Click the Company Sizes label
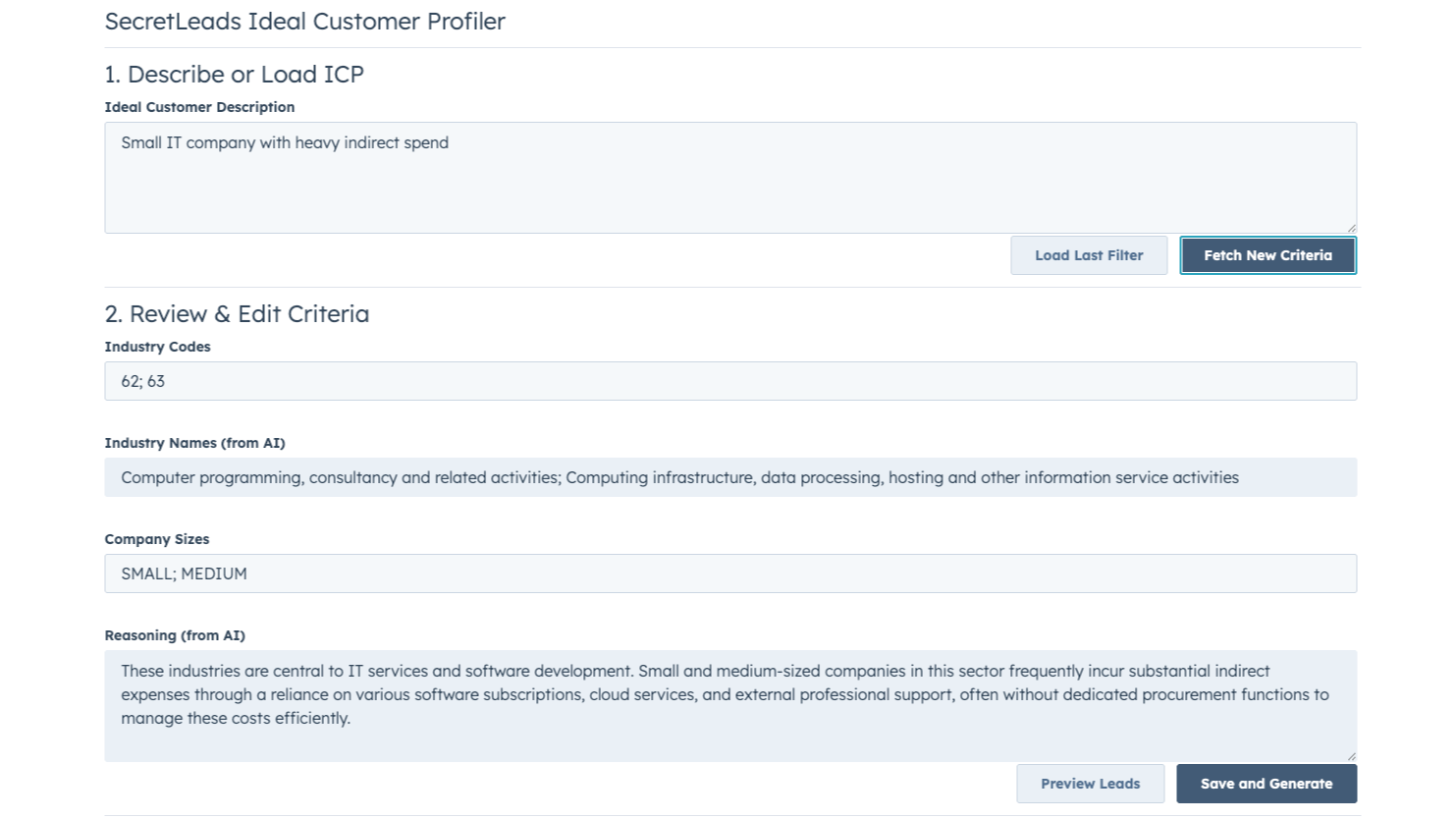Screen dimensions: 1456x819 click(157, 539)
